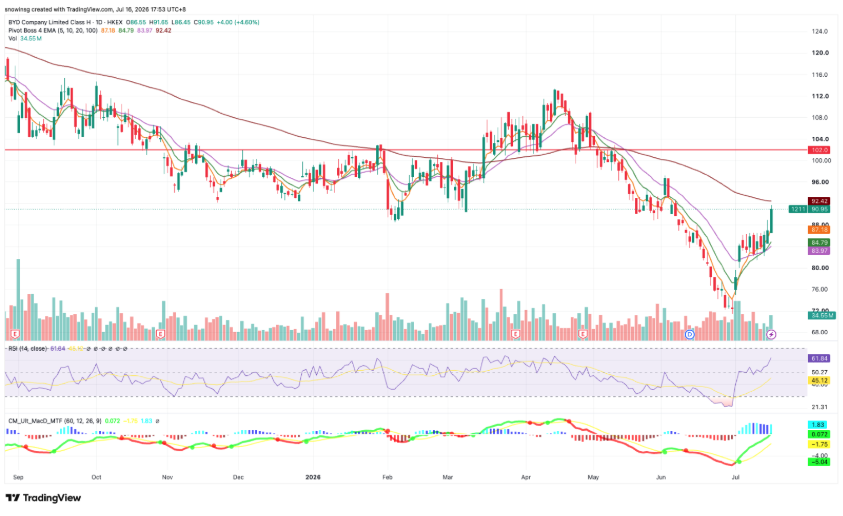Click the 21.31 RSI axis label
Viewport: 843px width, 516px height.
point(820,407)
